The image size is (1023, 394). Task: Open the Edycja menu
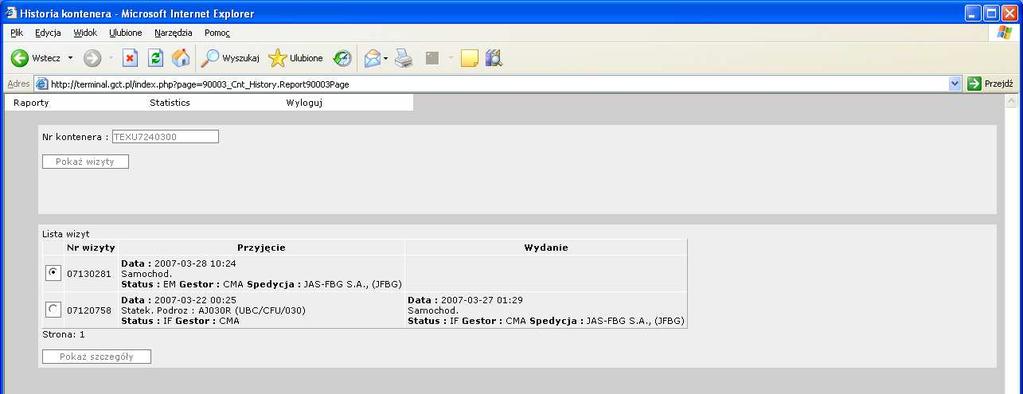pyautogui.click(x=48, y=33)
